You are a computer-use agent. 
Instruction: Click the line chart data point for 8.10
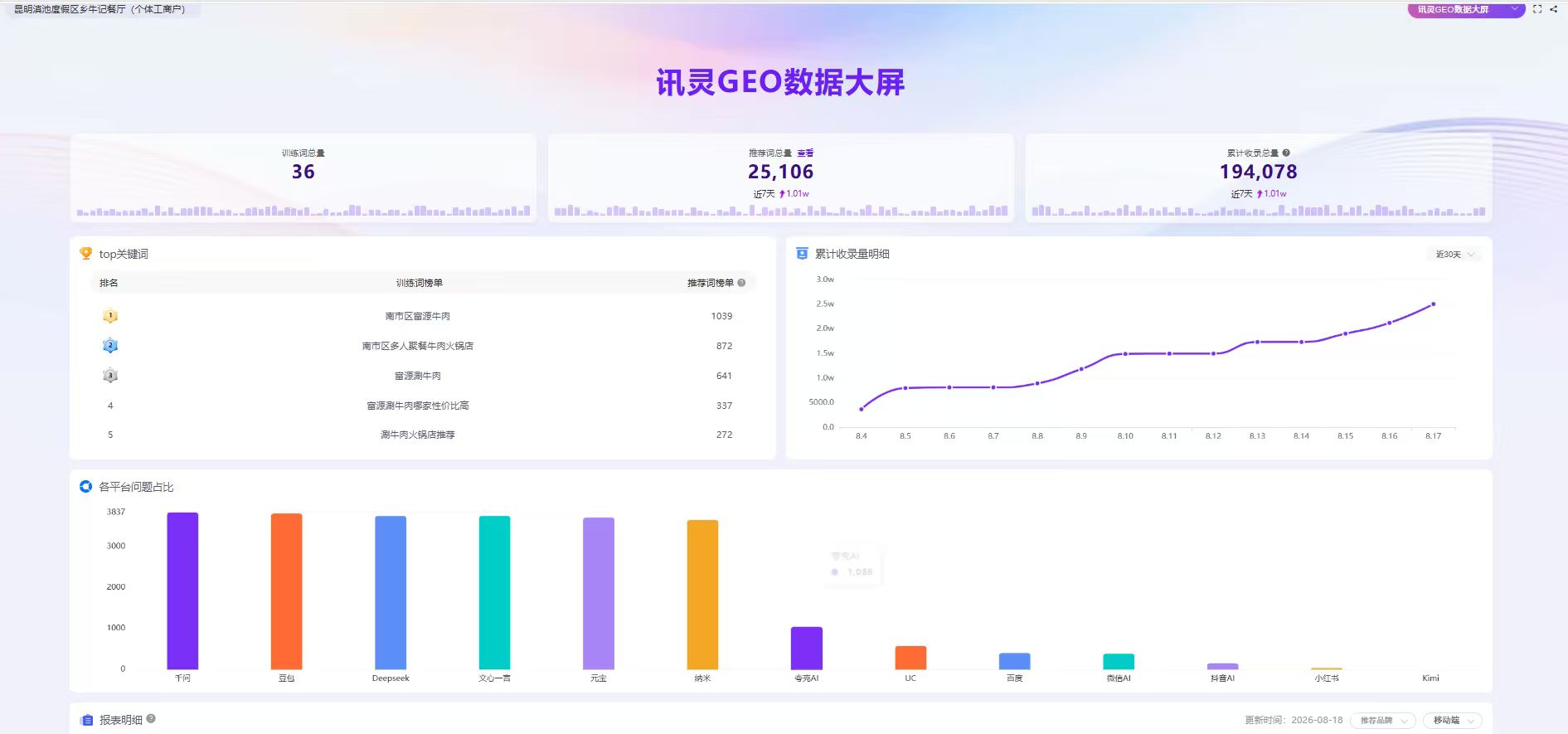point(1125,354)
